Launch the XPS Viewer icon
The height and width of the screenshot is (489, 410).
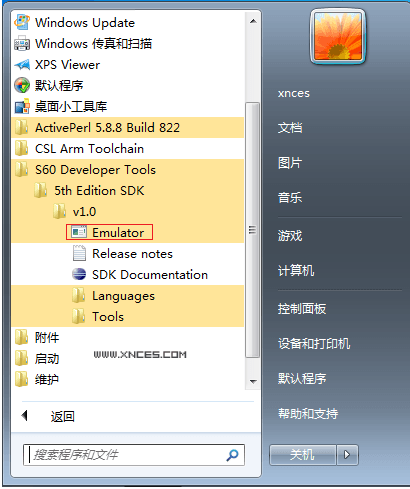click(x=22, y=64)
